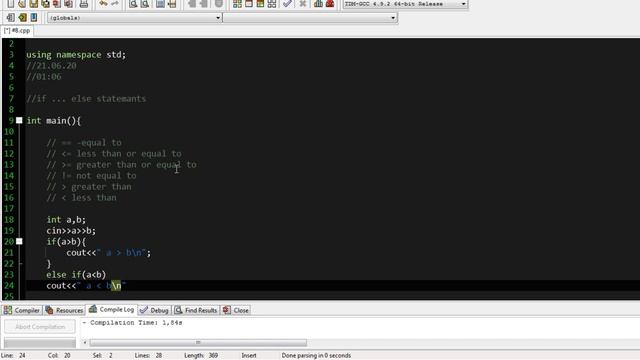
Task: Click the 'cin>>a>>b;' line
Action: tap(71, 231)
